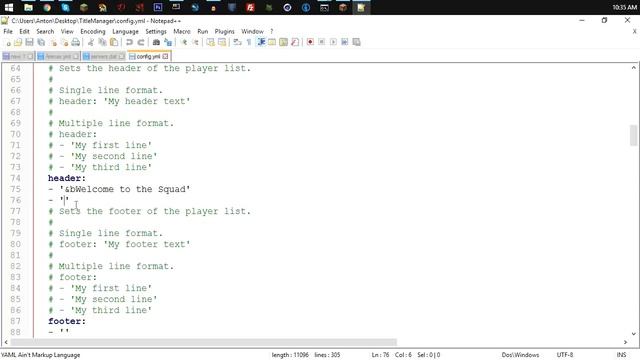Viewport: 640px width, 360px height.
Task: Click the New file toolbar icon
Action: [x=7, y=42]
